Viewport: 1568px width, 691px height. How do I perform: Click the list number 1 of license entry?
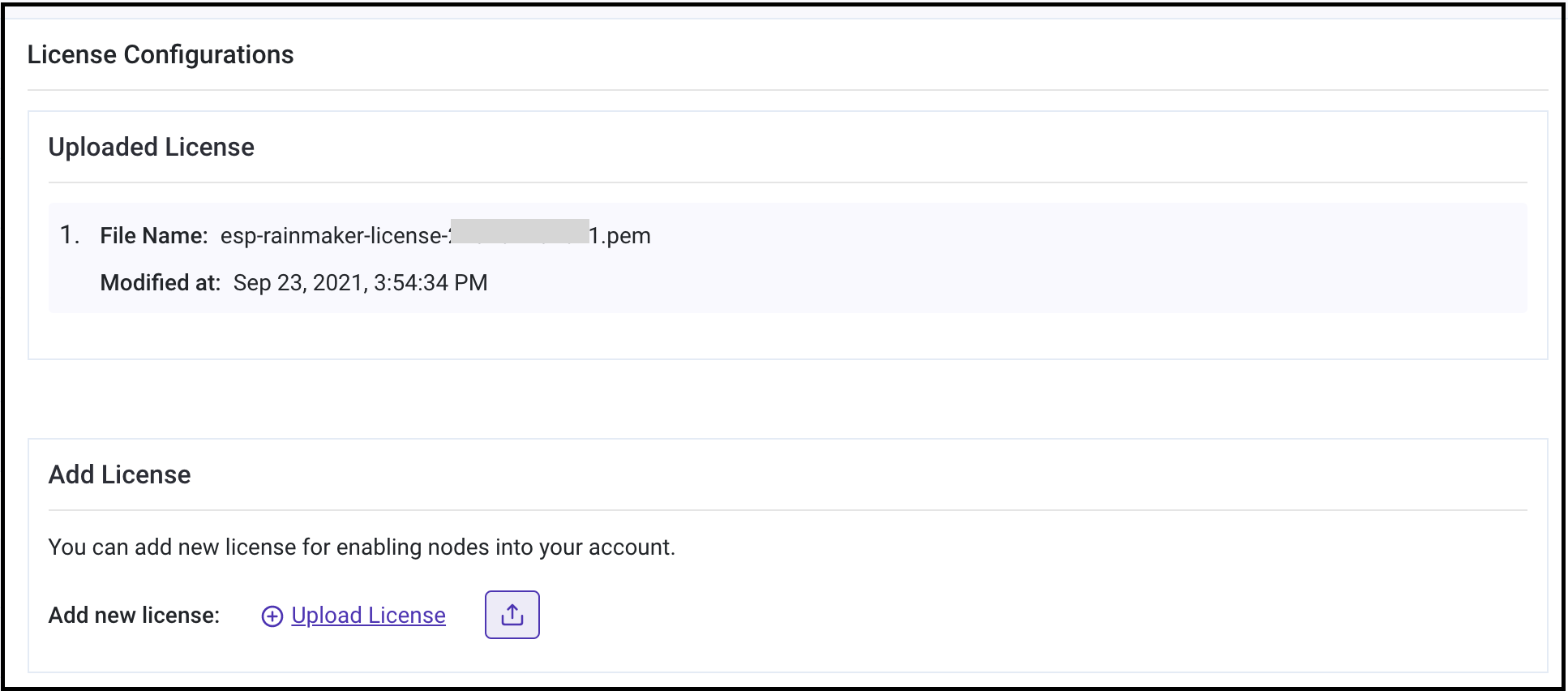coord(69,235)
